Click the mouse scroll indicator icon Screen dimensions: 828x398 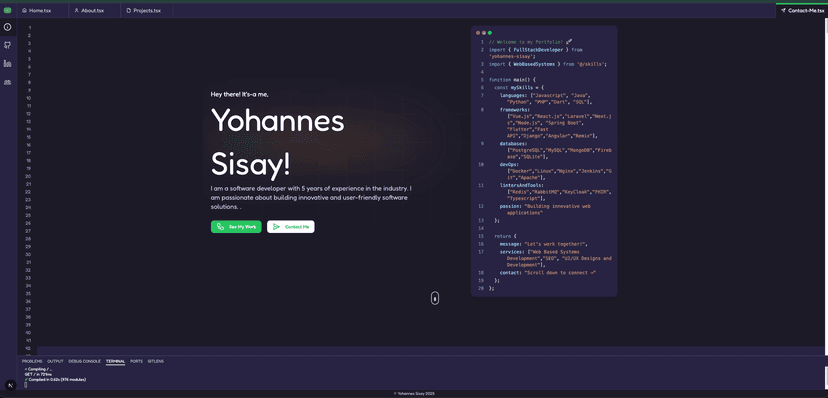point(435,298)
